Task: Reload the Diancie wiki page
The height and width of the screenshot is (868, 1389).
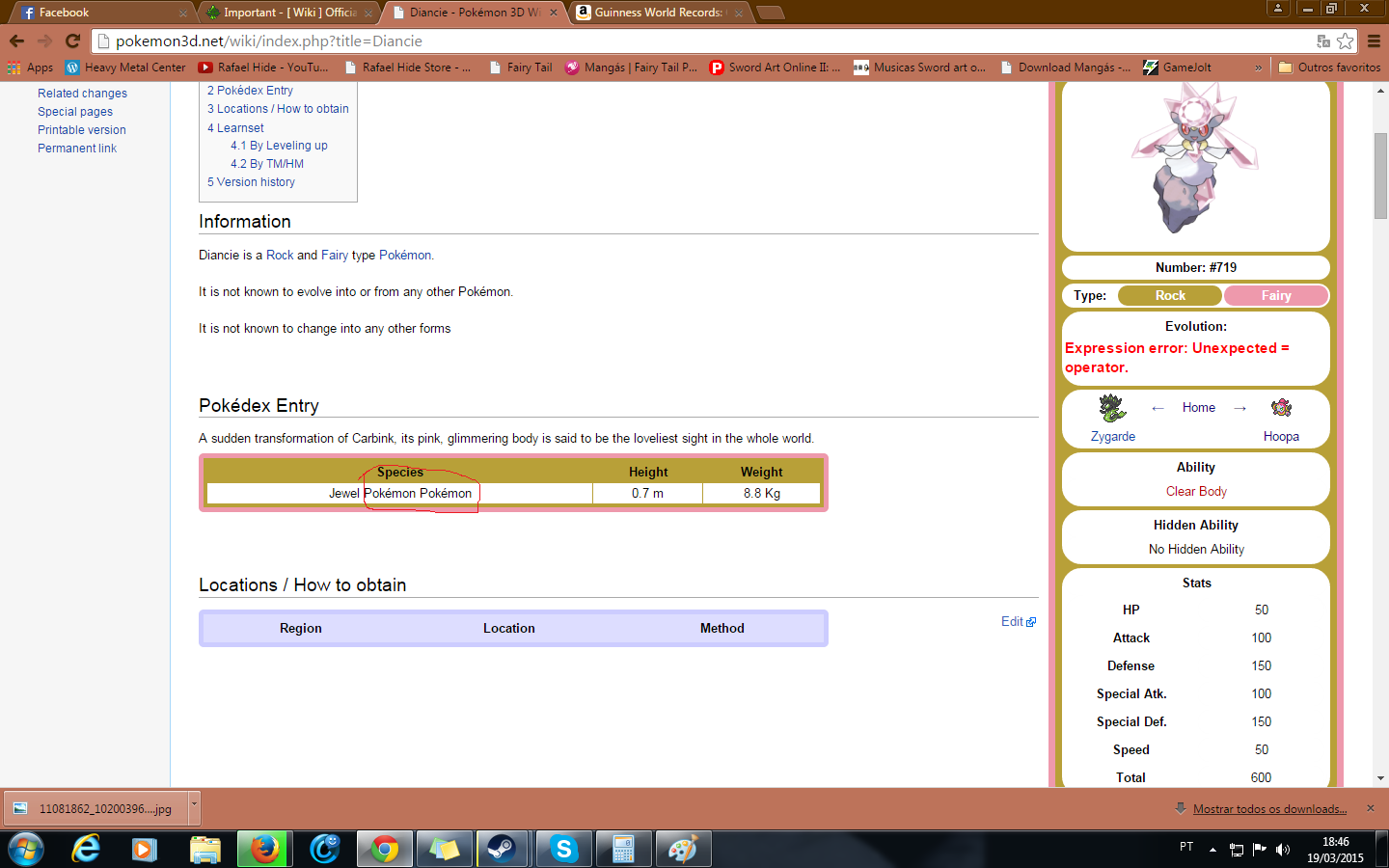Action: 72,41
